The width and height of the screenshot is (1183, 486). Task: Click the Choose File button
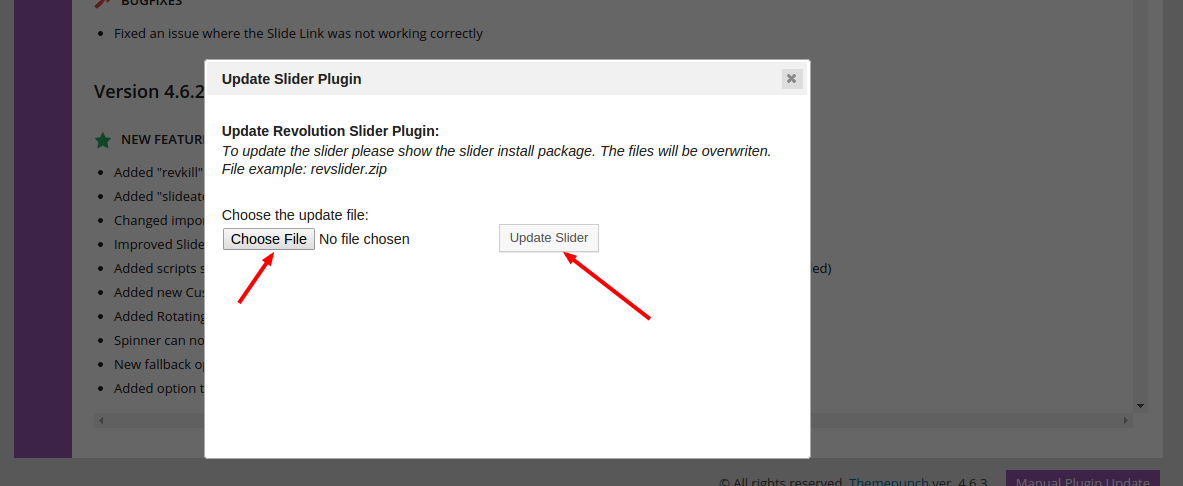[269, 239]
